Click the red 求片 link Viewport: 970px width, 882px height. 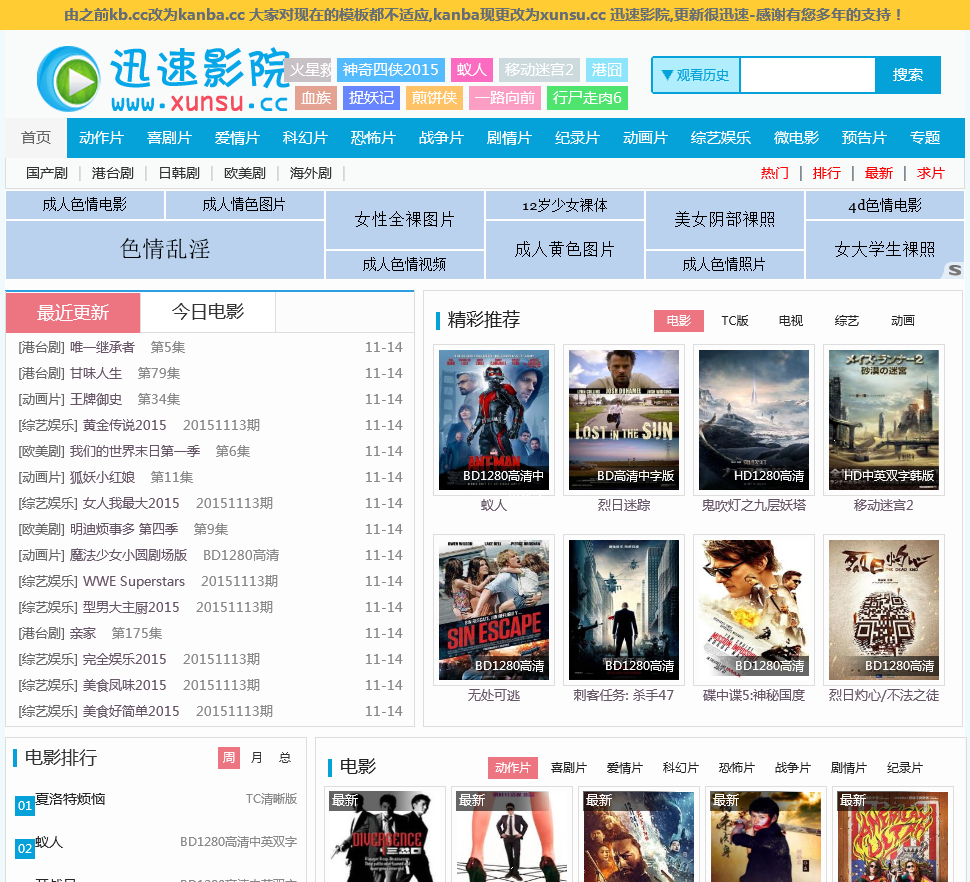pos(930,173)
